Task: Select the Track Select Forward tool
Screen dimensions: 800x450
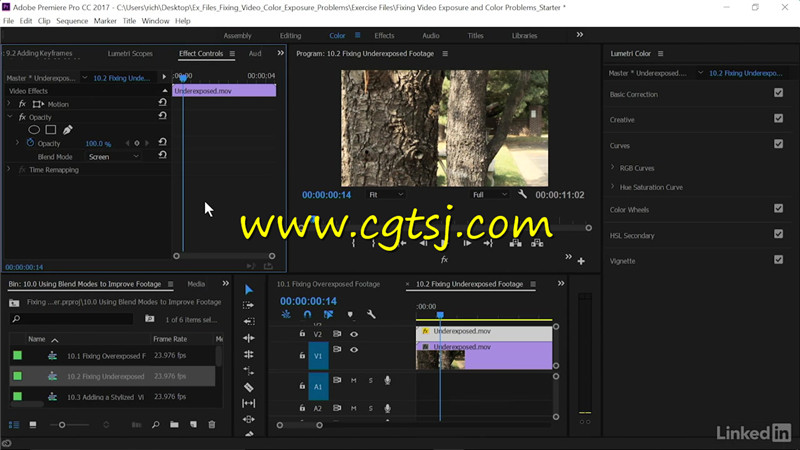Action: pyautogui.click(x=248, y=305)
